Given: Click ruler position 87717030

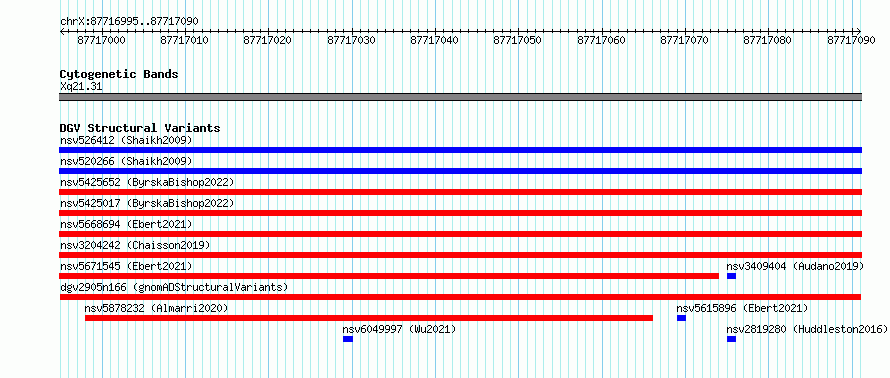Looking at the screenshot, I should [x=352, y=40].
